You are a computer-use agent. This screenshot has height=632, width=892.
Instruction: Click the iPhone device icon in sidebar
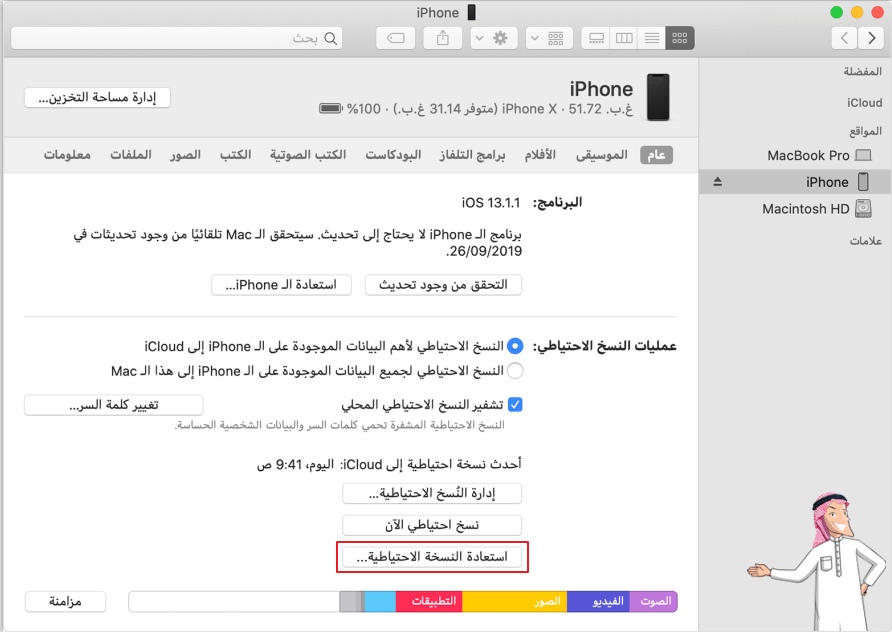pyautogui.click(x=863, y=182)
